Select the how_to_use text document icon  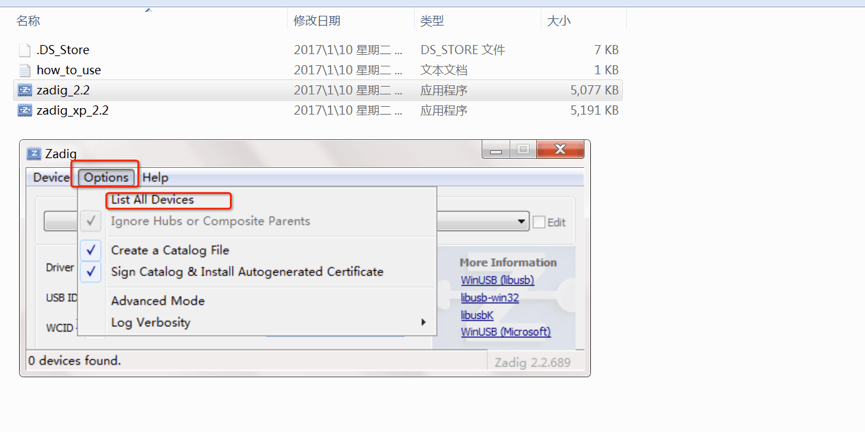coord(25,71)
